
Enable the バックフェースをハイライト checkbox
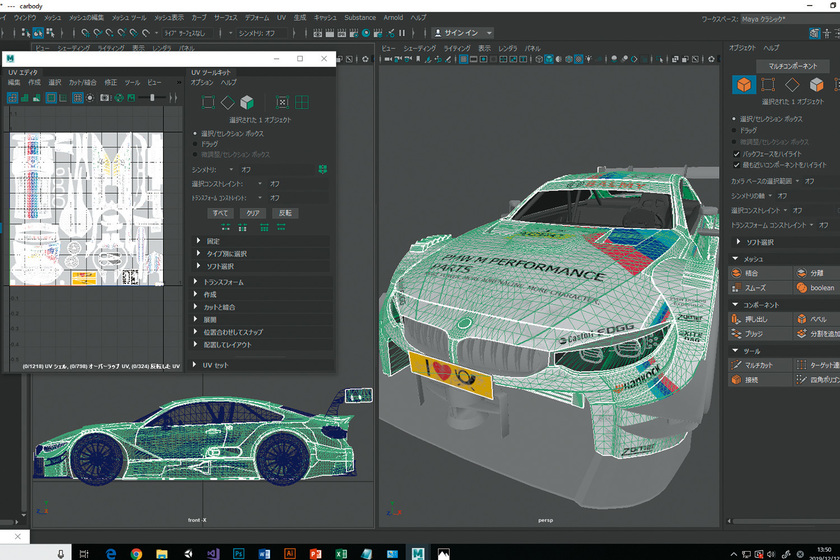pos(737,154)
